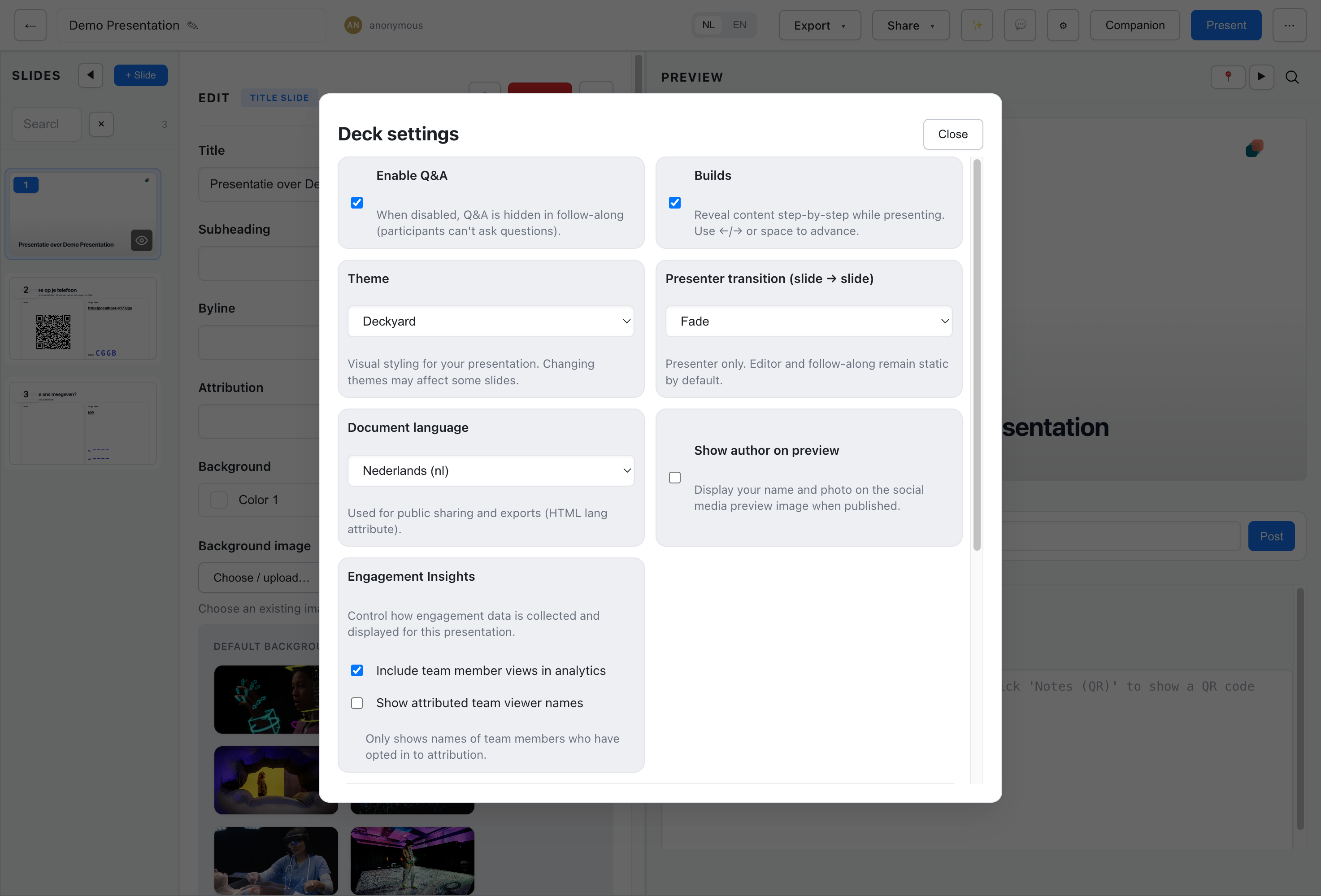Click the pin icon in Preview
Image resolution: width=1321 pixels, height=896 pixels.
(1228, 77)
